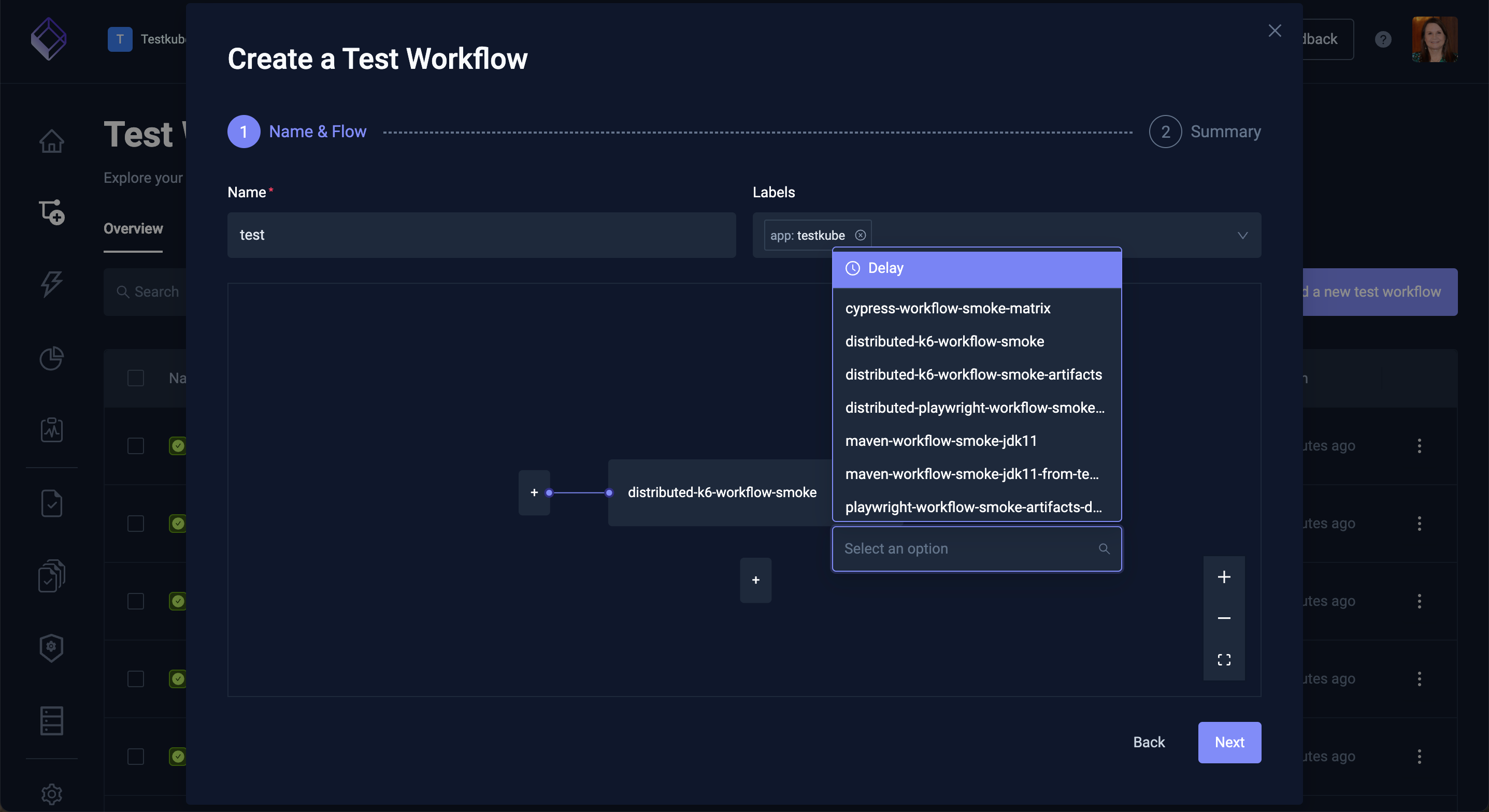Click the Next button
Screen dimensions: 1489x812
1229,742
